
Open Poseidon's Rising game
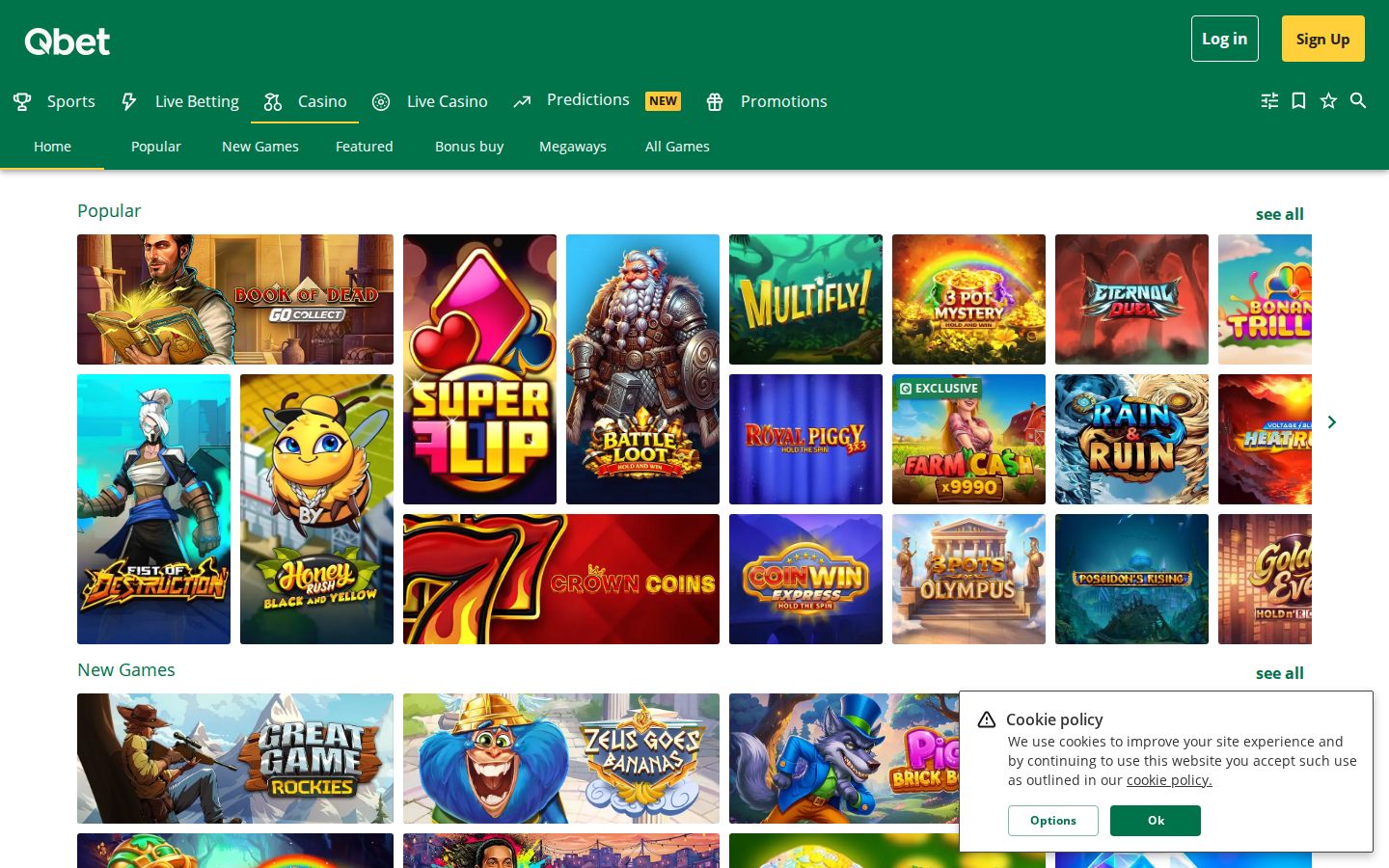(x=1131, y=579)
